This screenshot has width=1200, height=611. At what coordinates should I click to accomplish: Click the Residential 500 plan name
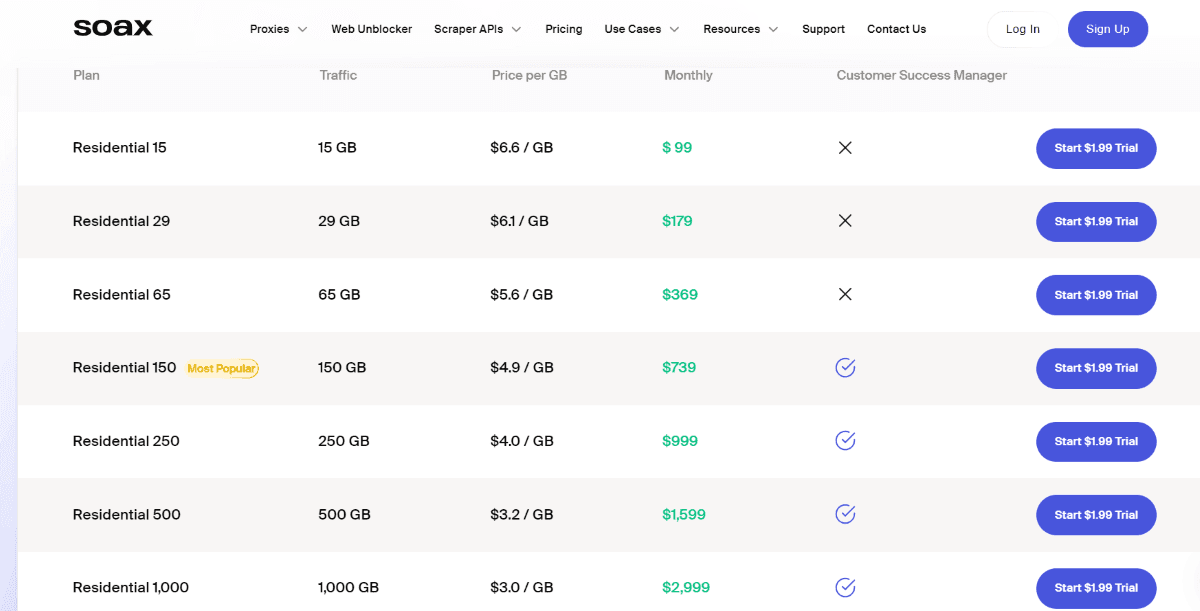127,514
